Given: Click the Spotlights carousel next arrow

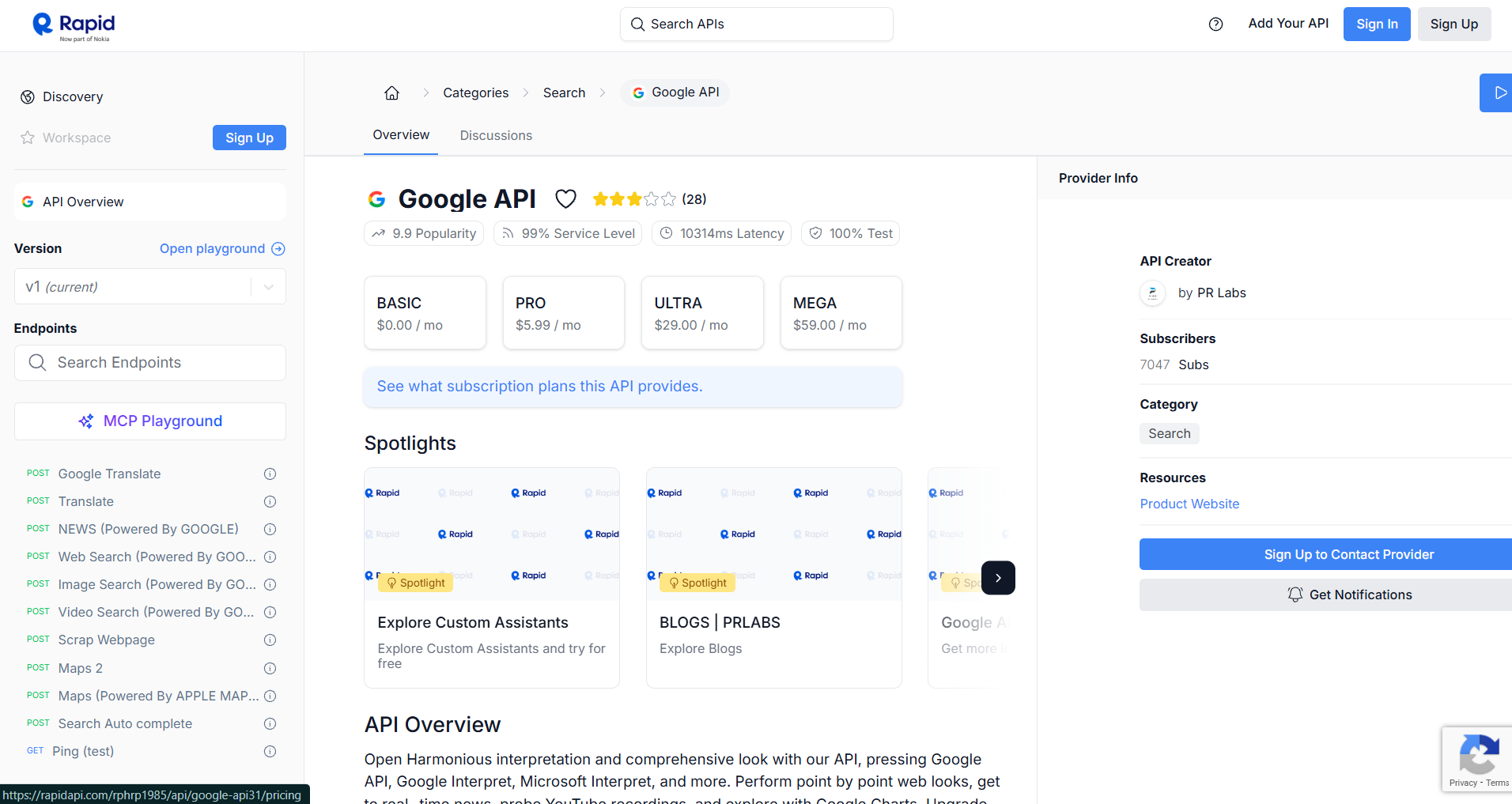Looking at the screenshot, I should (x=998, y=578).
